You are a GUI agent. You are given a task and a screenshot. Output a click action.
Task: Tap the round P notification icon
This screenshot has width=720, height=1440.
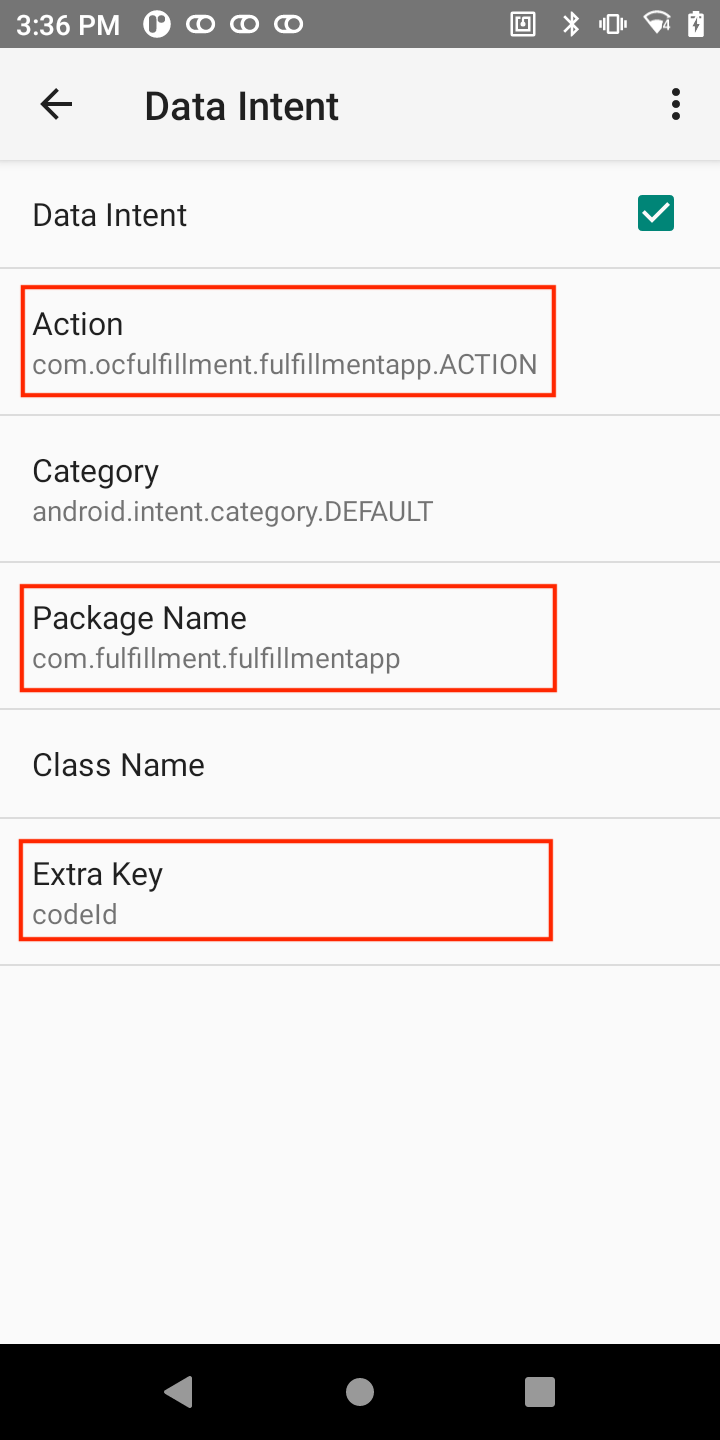pos(157,24)
